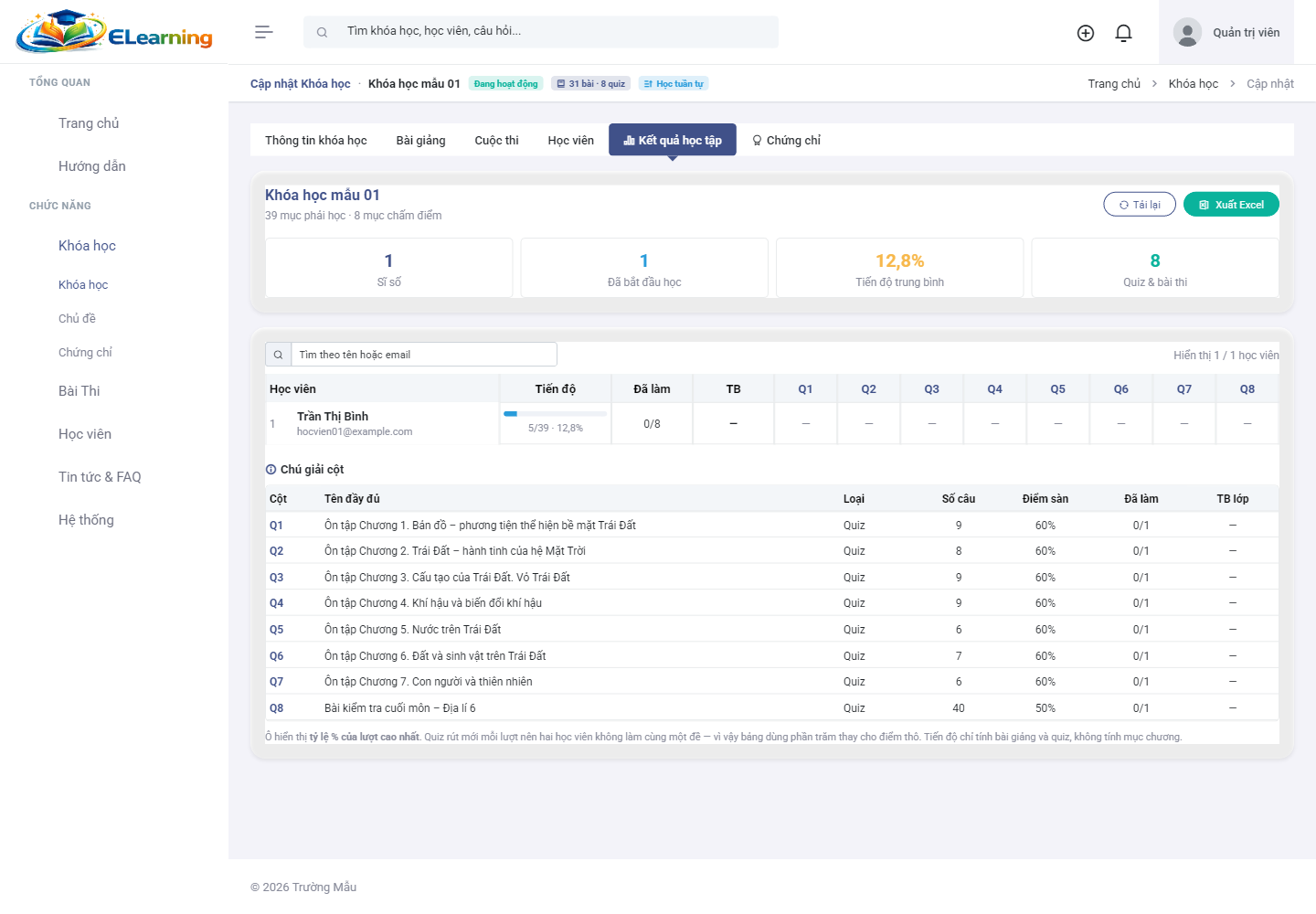
Task: Focus the Tìm theo tên hoặc email field
Action: pyautogui.click(x=424, y=355)
